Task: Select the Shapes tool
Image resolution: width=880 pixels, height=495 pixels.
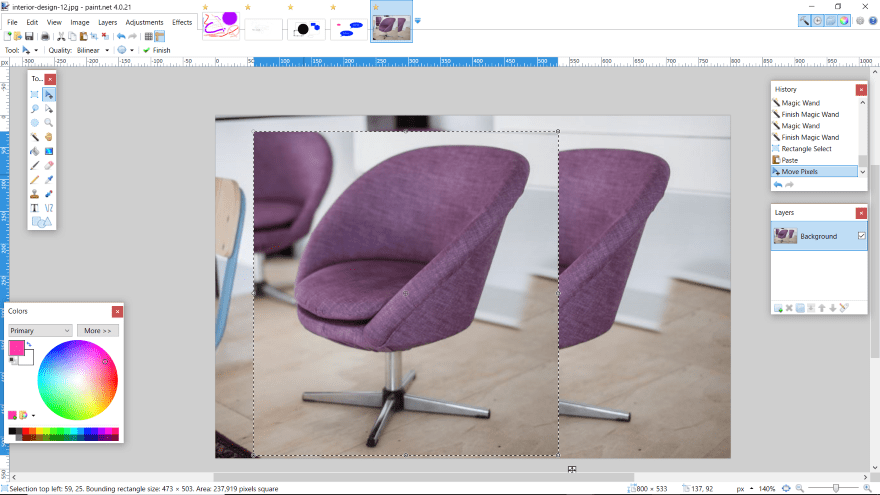Action: click(40, 222)
